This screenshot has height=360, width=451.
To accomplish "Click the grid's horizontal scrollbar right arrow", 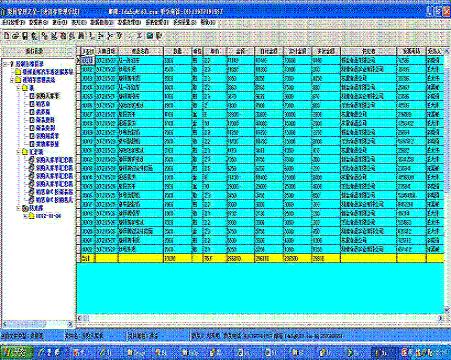I will [x=441, y=318].
